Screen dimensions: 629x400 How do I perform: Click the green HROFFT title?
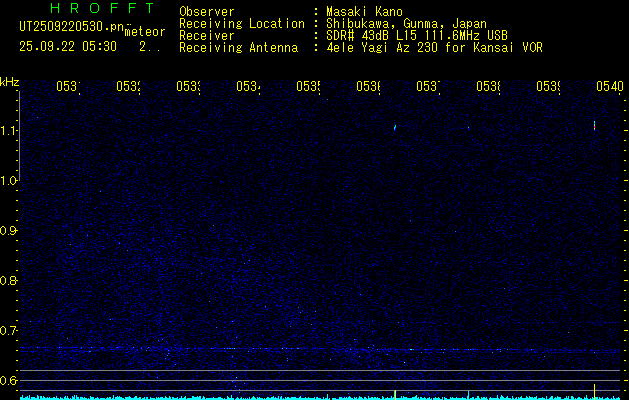103,8
